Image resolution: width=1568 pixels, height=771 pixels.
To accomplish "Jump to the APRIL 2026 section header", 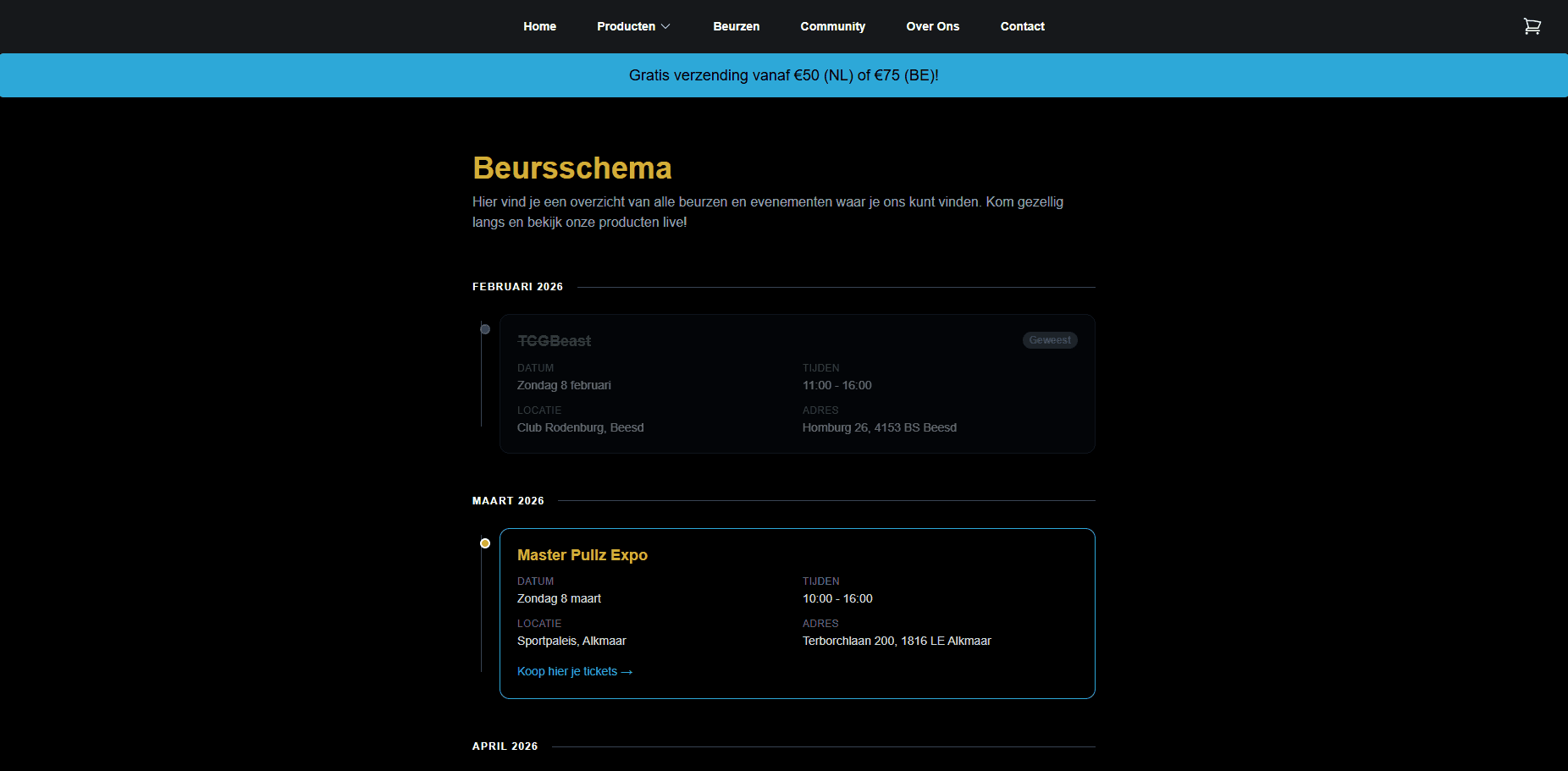I will tap(505, 746).
